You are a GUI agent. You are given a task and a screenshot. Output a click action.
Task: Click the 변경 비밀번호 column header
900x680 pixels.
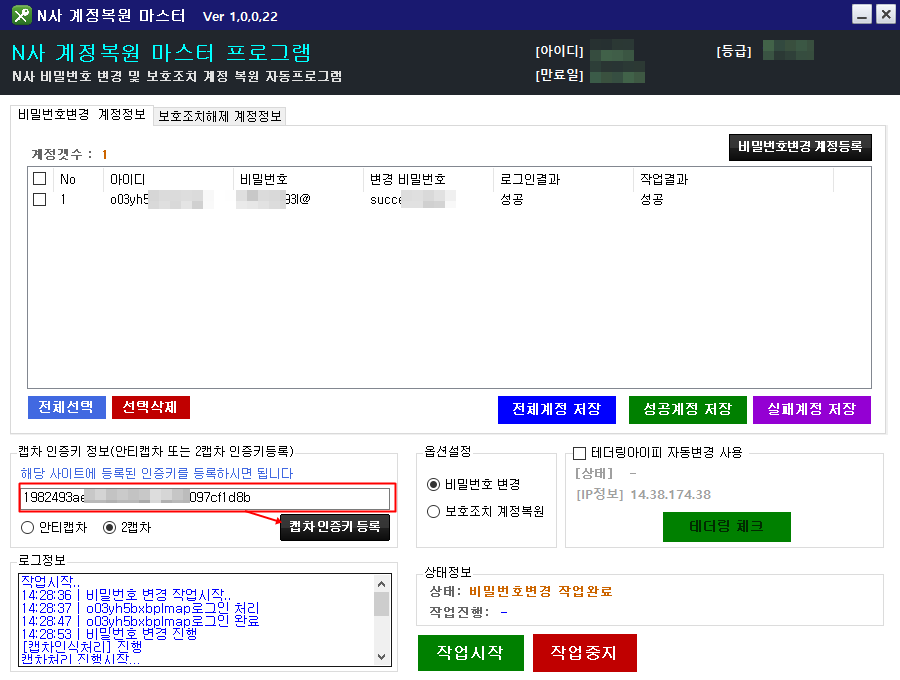pyautogui.click(x=428, y=179)
